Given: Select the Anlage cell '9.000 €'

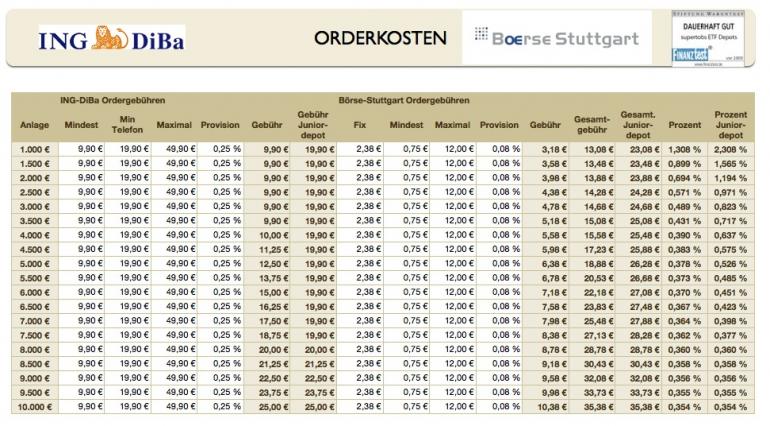Looking at the screenshot, I should (34, 378).
